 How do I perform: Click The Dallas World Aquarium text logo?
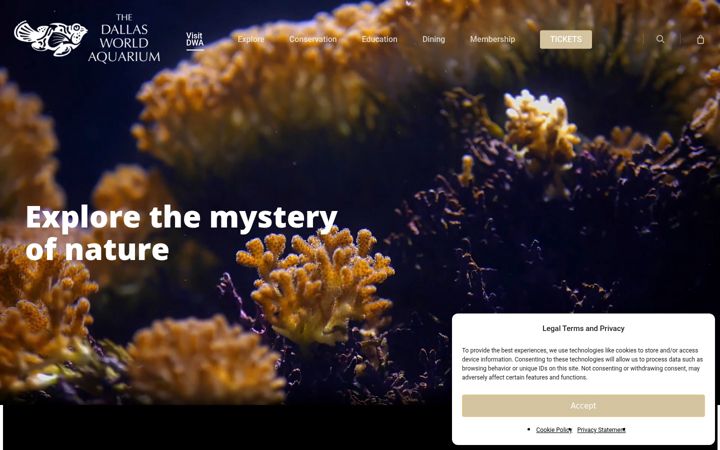(x=124, y=38)
